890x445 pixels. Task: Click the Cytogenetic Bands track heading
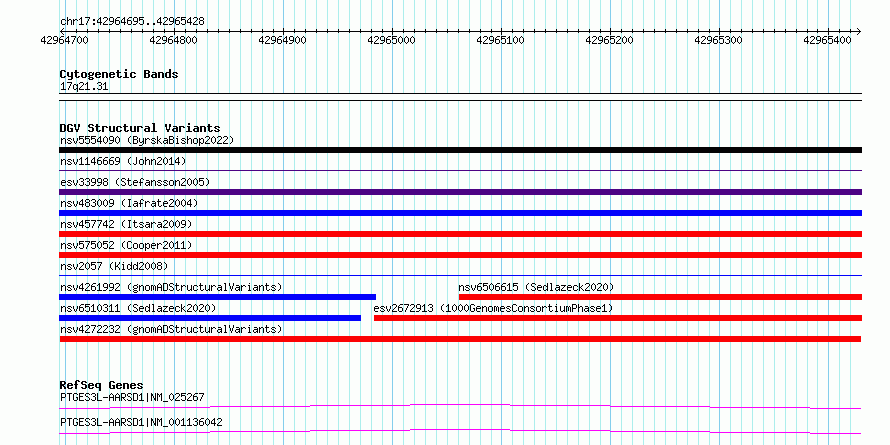pyautogui.click(x=119, y=74)
